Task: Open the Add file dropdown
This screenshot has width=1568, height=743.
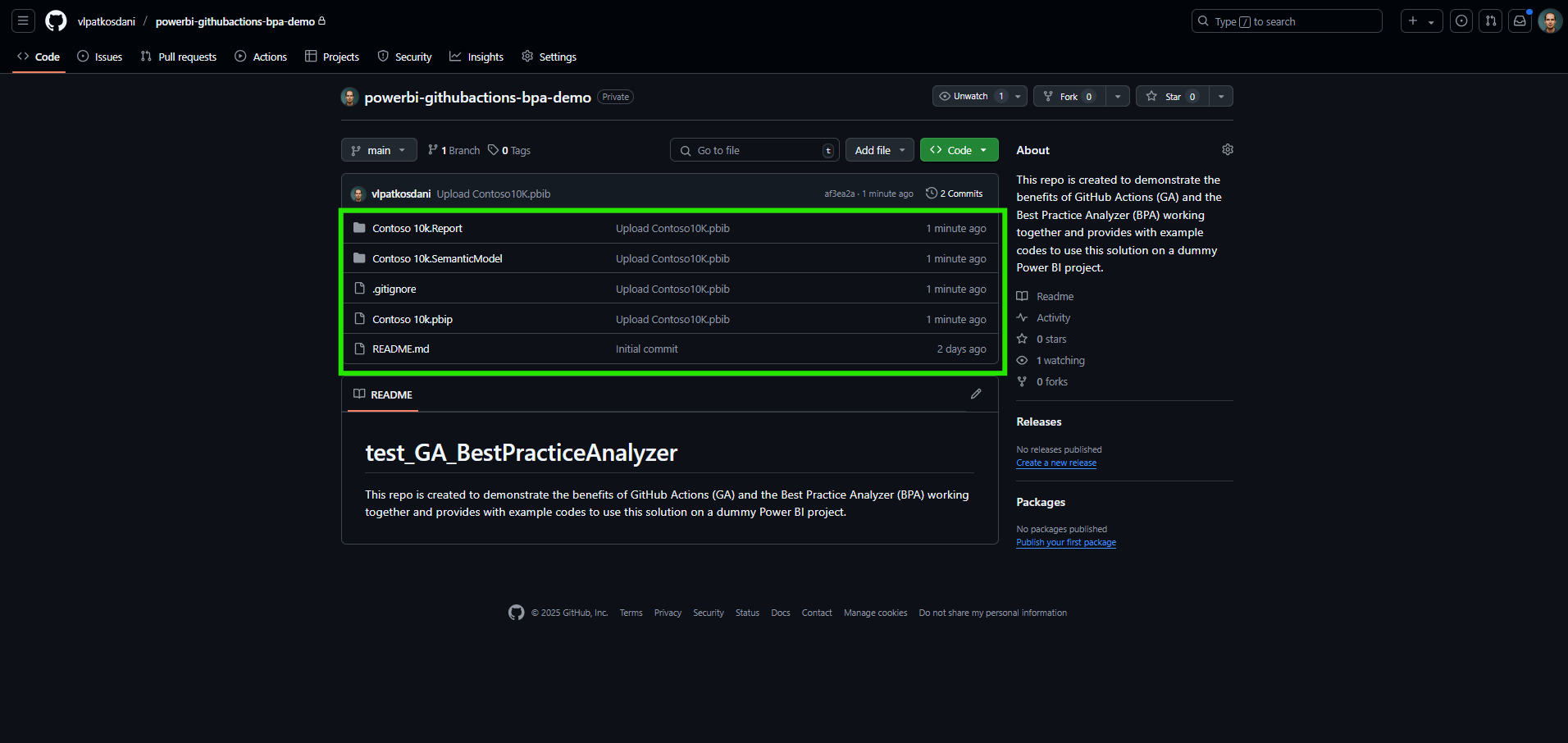Action: click(878, 150)
